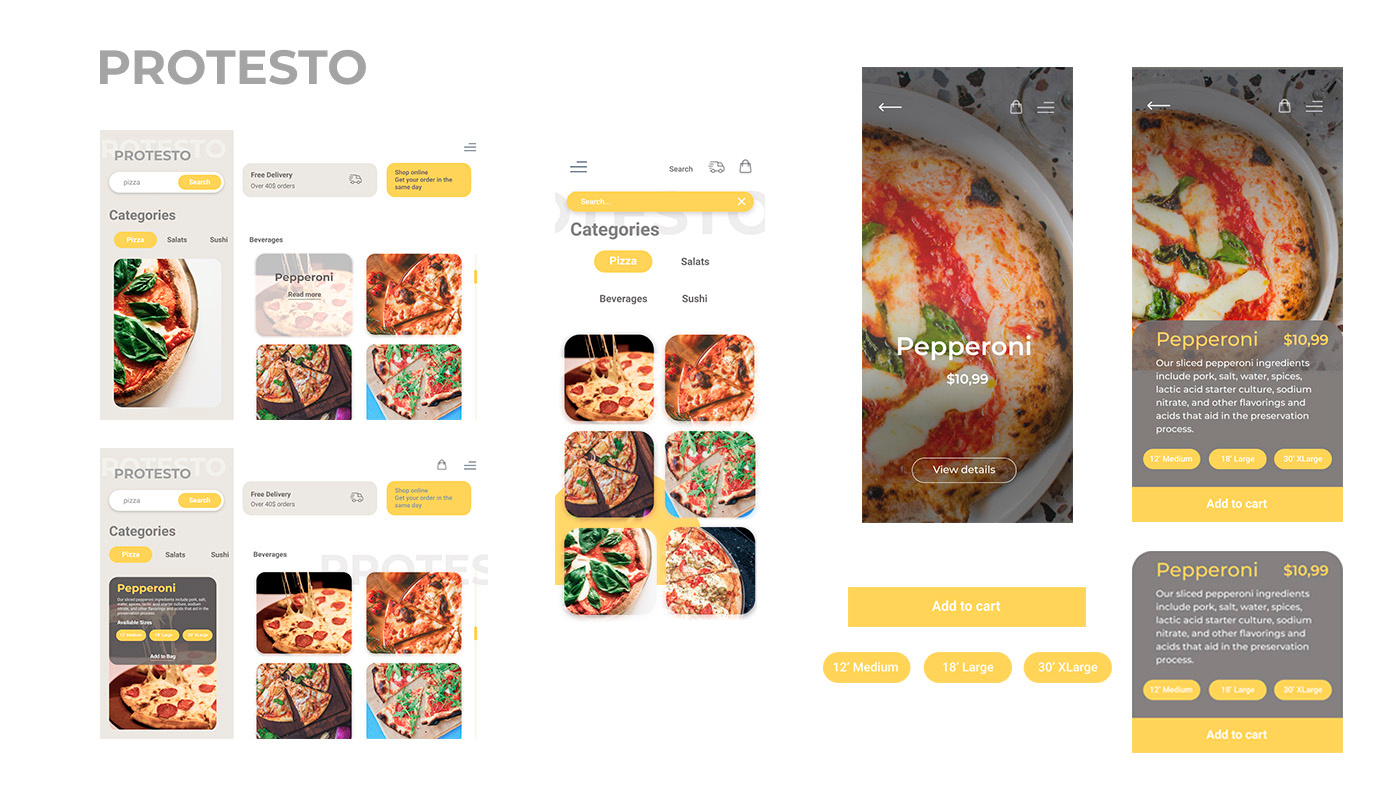This screenshot has width=1400, height=800.
Task: Open Read more link on Pepperoni card
Action: [304, 295]
